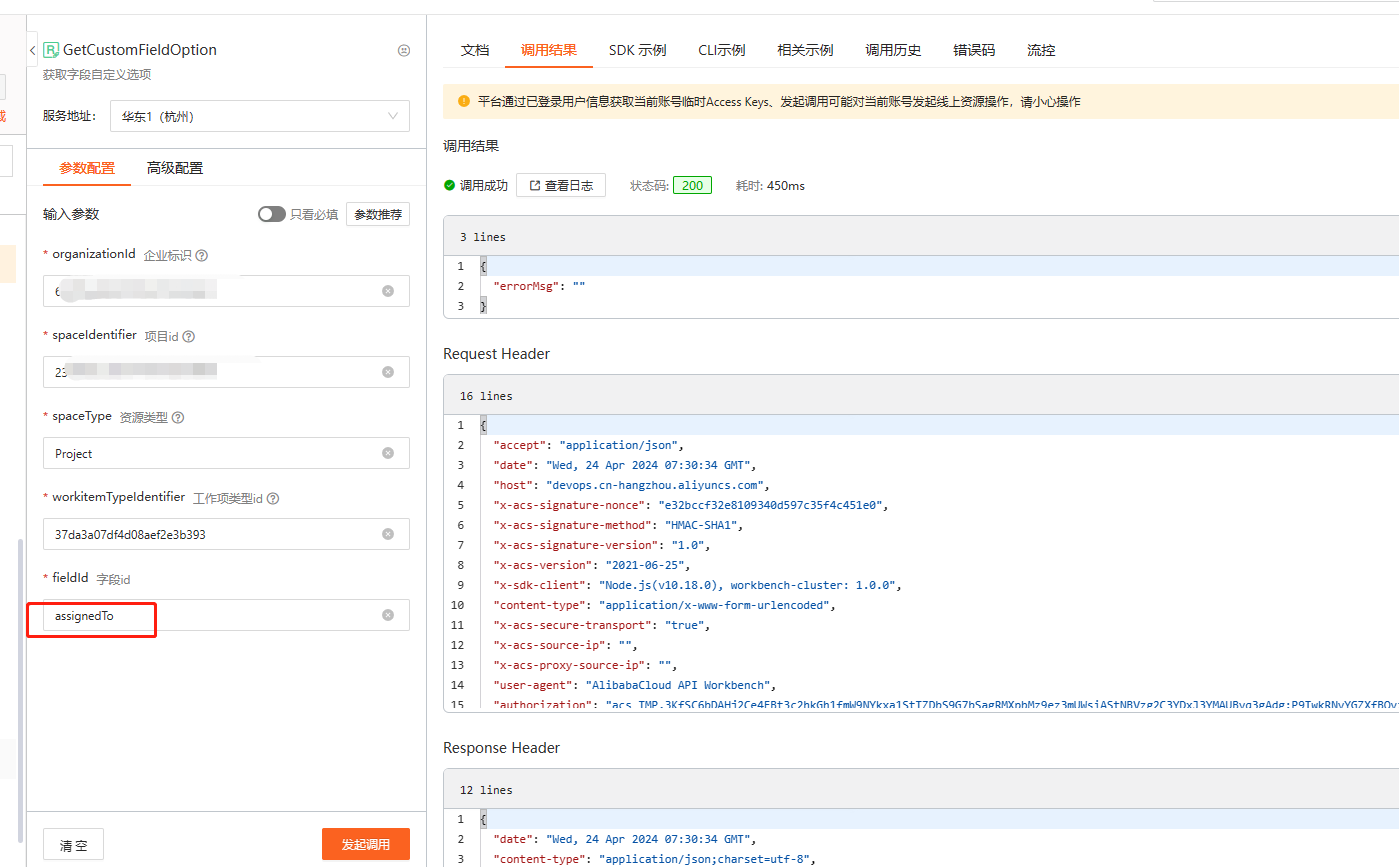The height and width of the screenshot is (867, 1399).
Task: Open the 相关示例 tab
Action: coord(805,50)
